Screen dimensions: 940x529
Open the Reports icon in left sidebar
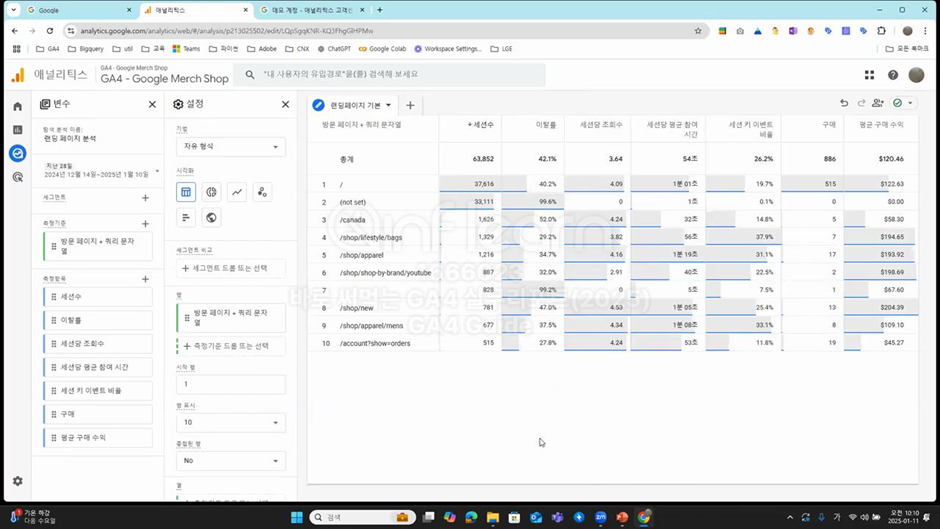pos(17,130)
